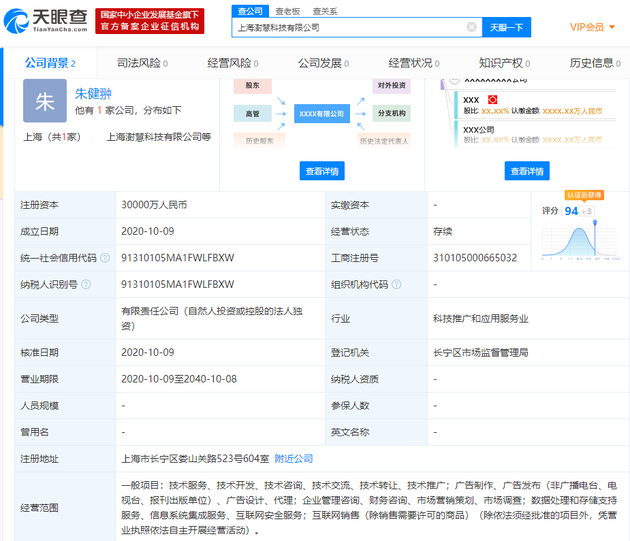
Task: Click status value 存续
Action: [442, 232]
